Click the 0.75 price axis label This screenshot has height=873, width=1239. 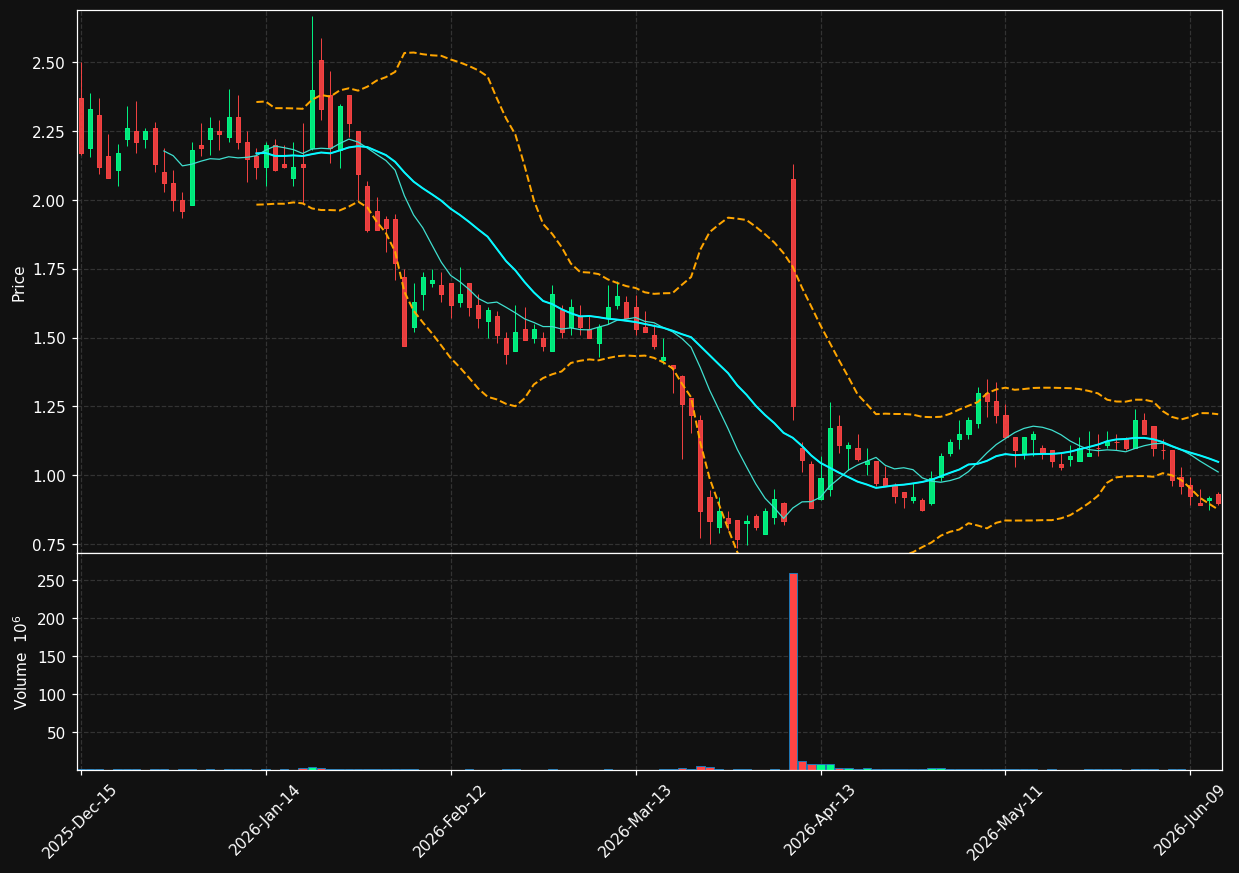(49, 545)
